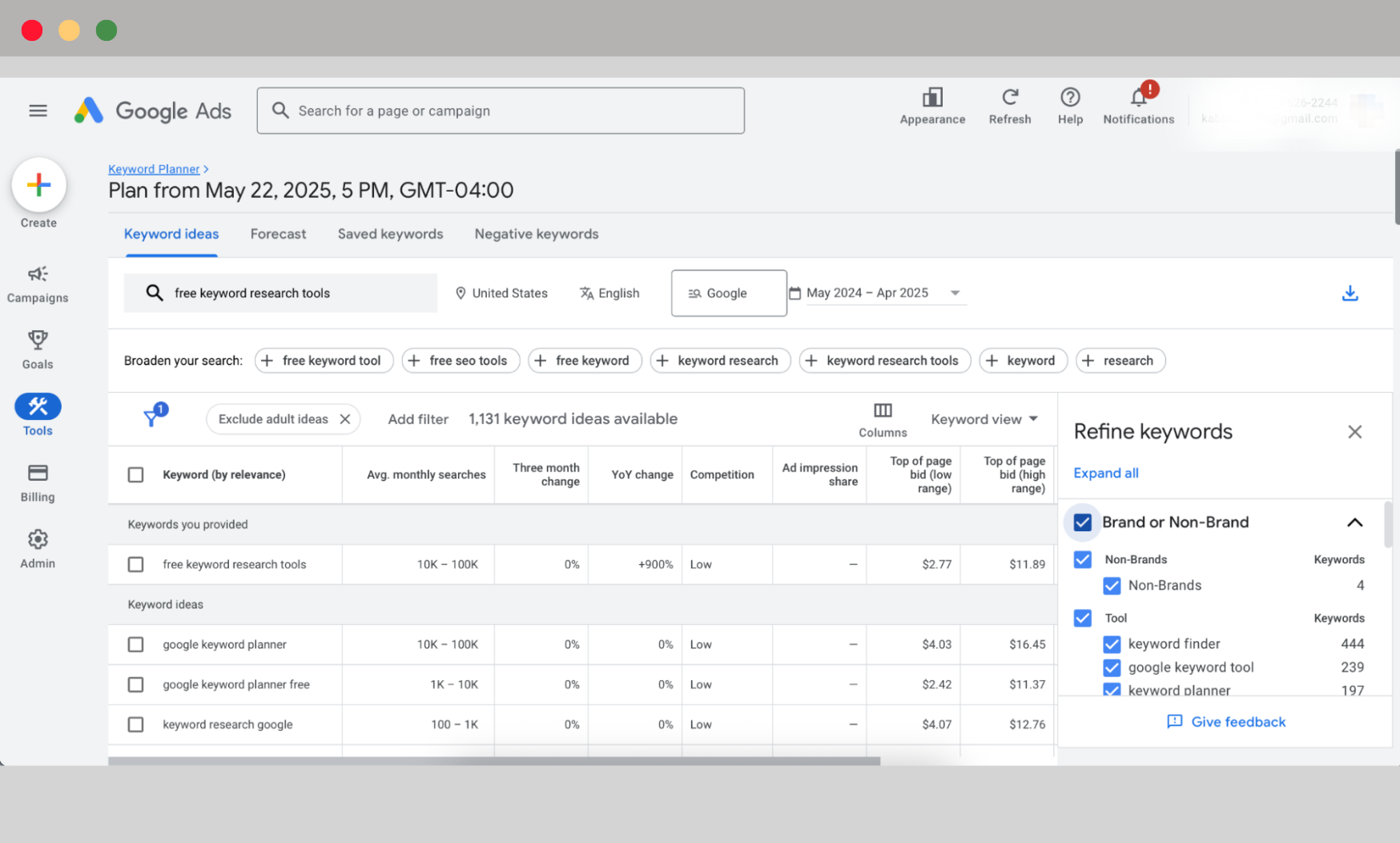Open the Tools section in sidebar
The height and width of the screenshot is (843, 1400).
(38, 413)
